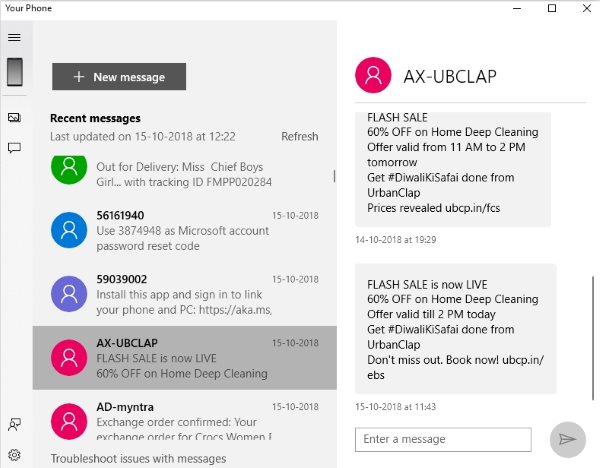Open the Photos section in sidebar
600x468 pixels.
15,117
